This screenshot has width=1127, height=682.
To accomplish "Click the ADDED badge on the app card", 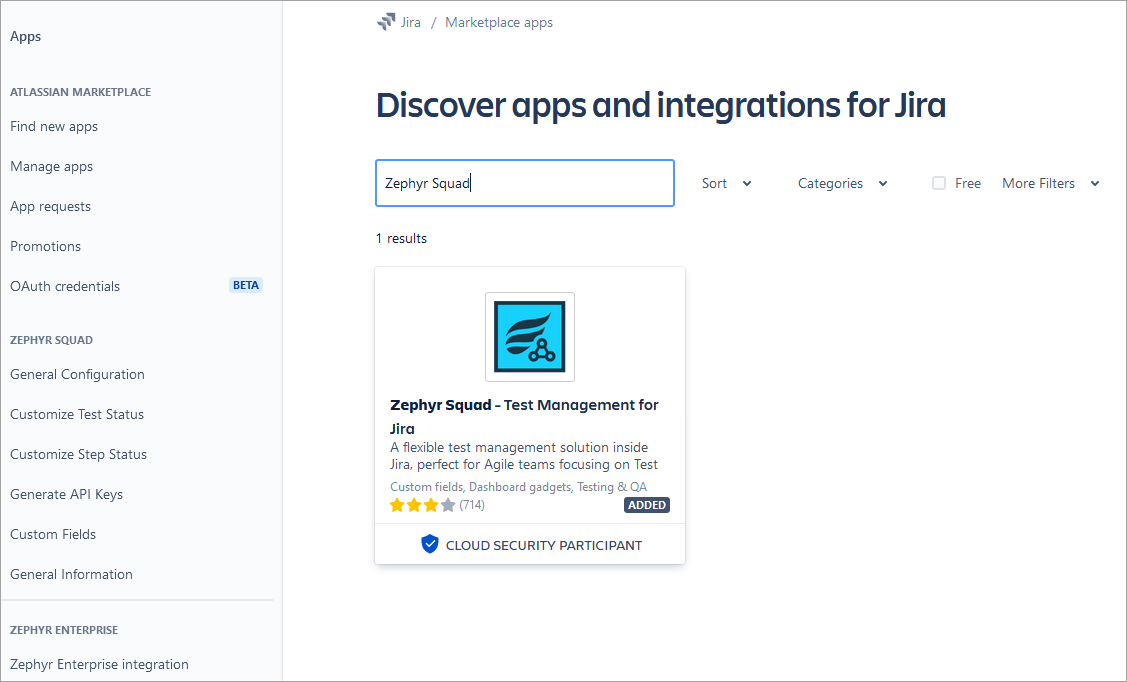I will [x=646, y=505].
